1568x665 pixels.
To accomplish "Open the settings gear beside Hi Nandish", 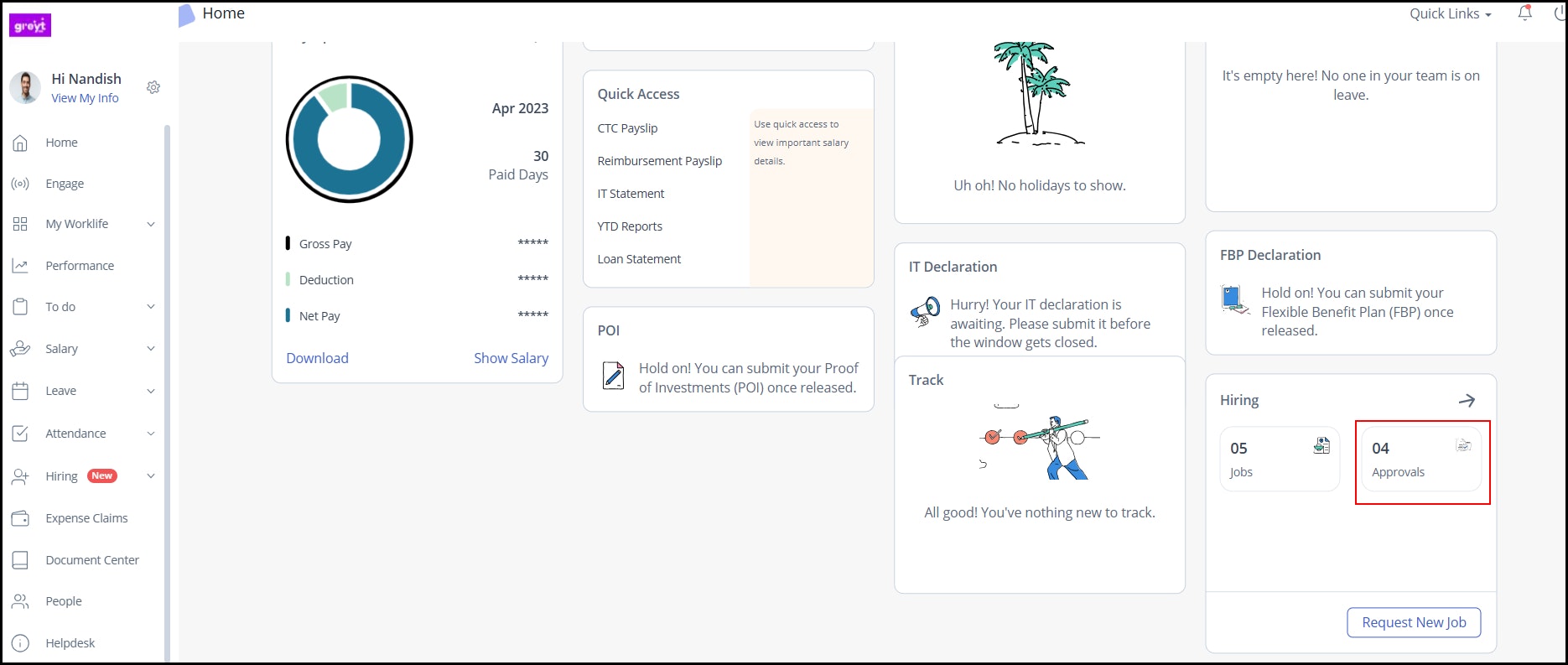I will [x=153, y=87].
